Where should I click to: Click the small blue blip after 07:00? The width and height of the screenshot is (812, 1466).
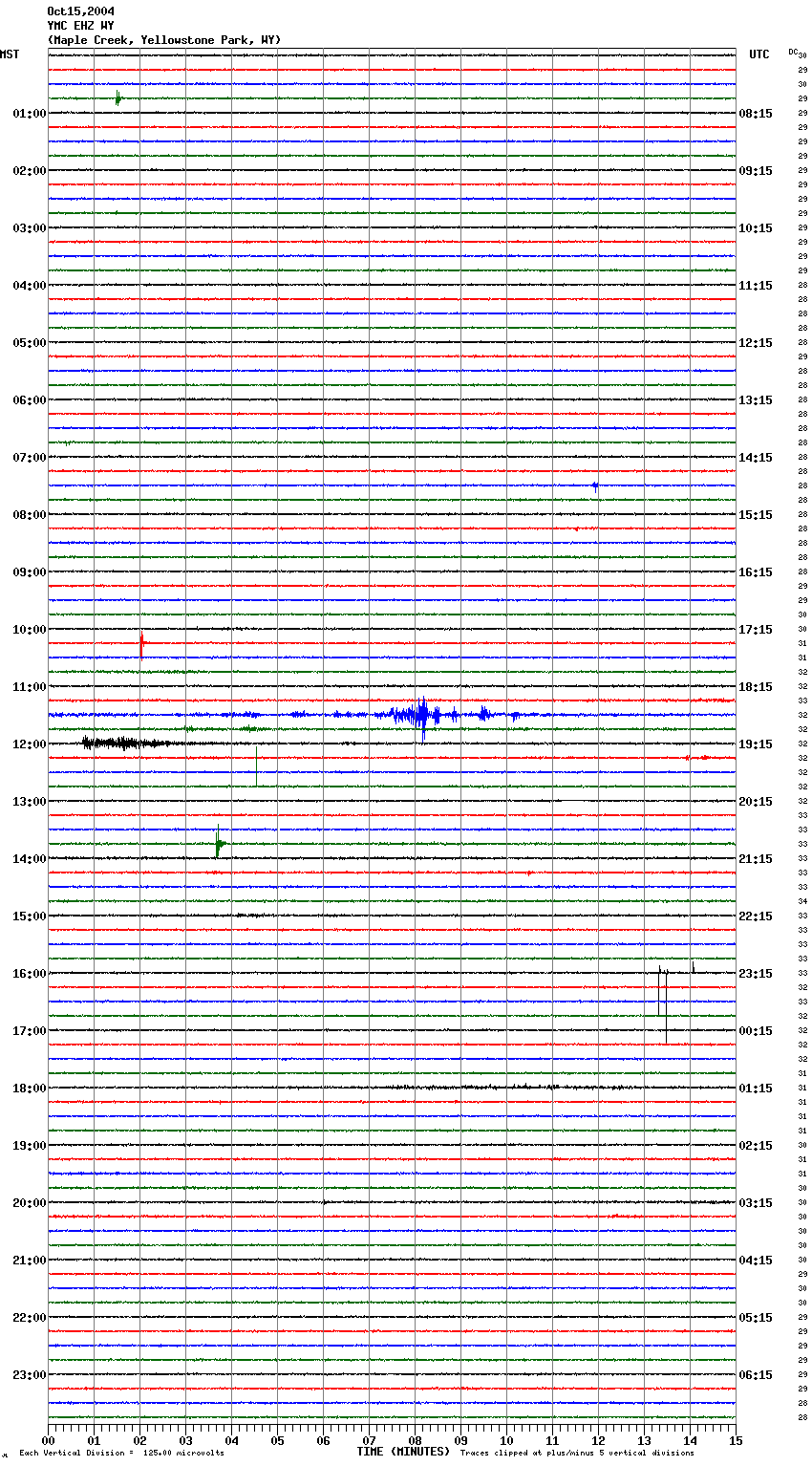(x=594, y=485)
